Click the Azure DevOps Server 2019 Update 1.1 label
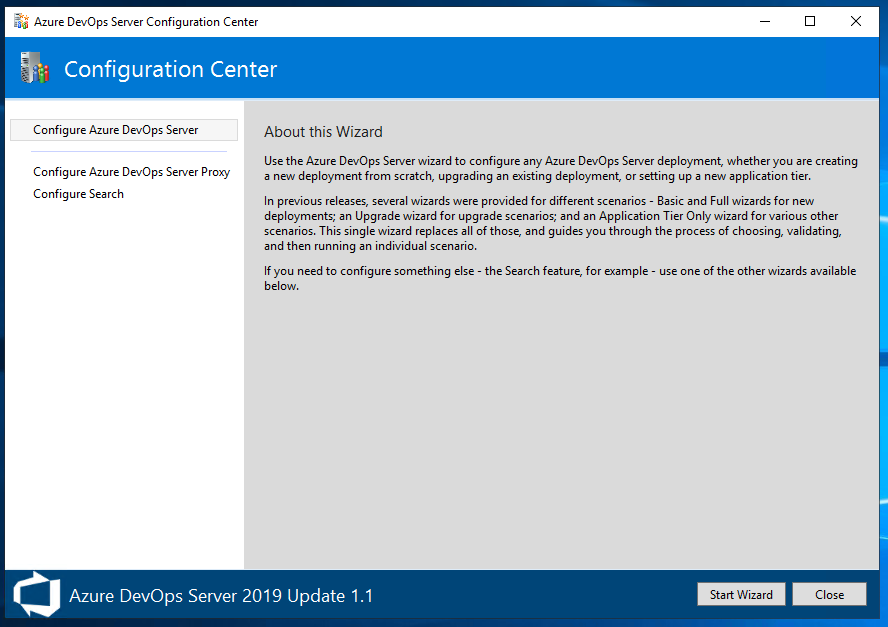This screenshot has width=888, height=627. pos(221,596)
